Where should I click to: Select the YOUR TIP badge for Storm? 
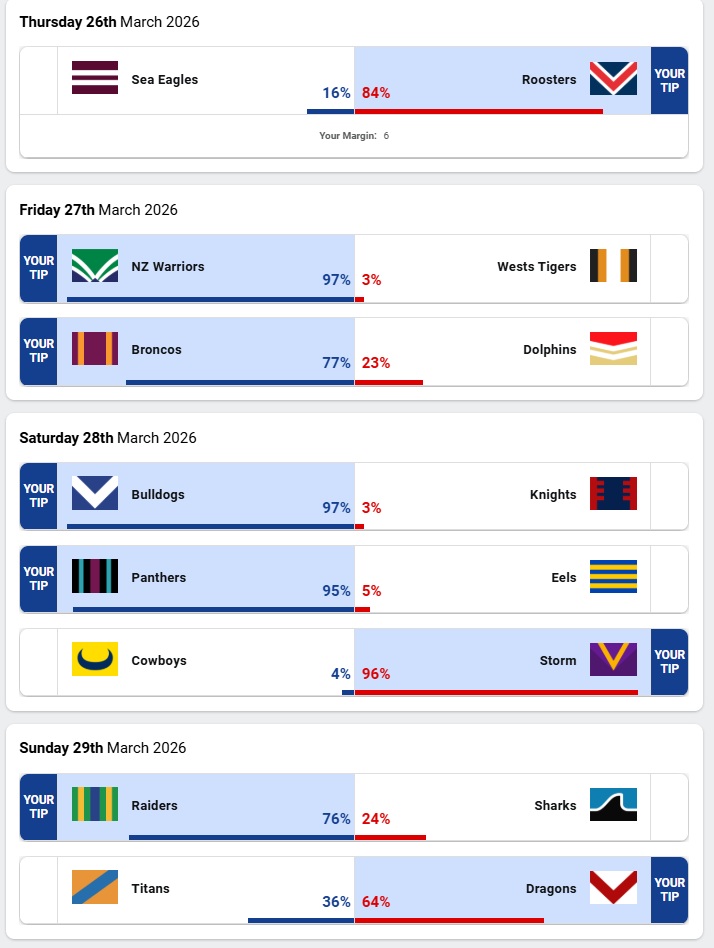point(669,662)
